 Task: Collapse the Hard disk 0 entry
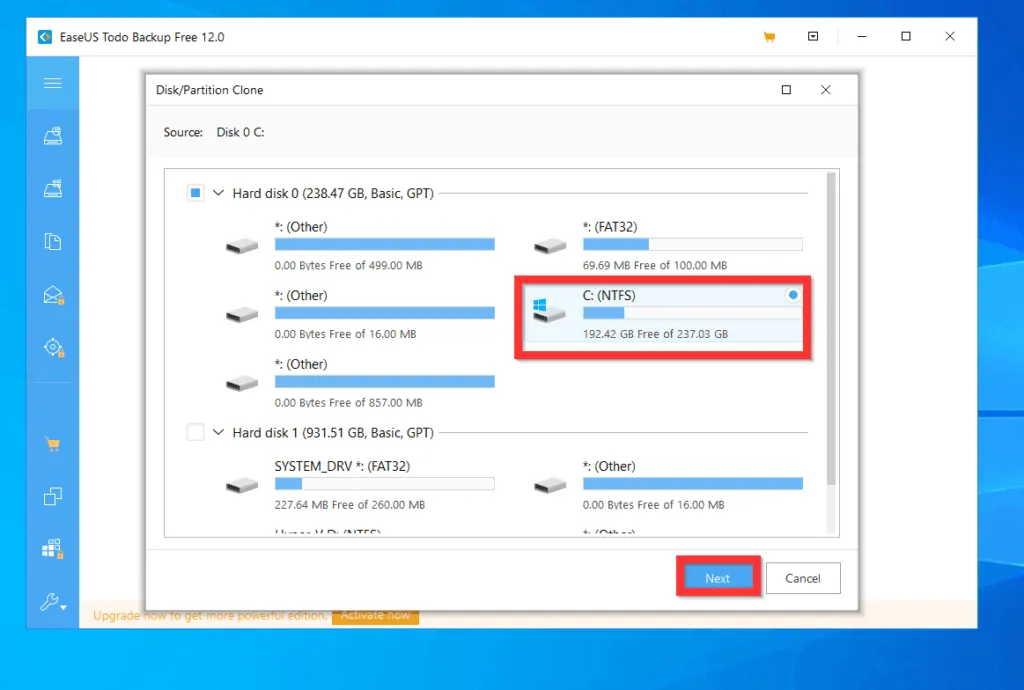point(218,192)
